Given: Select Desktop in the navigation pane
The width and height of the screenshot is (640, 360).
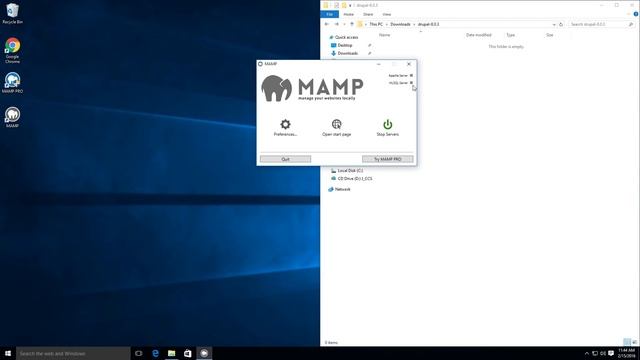Looking at the screenshot, I should click(342, 45).
